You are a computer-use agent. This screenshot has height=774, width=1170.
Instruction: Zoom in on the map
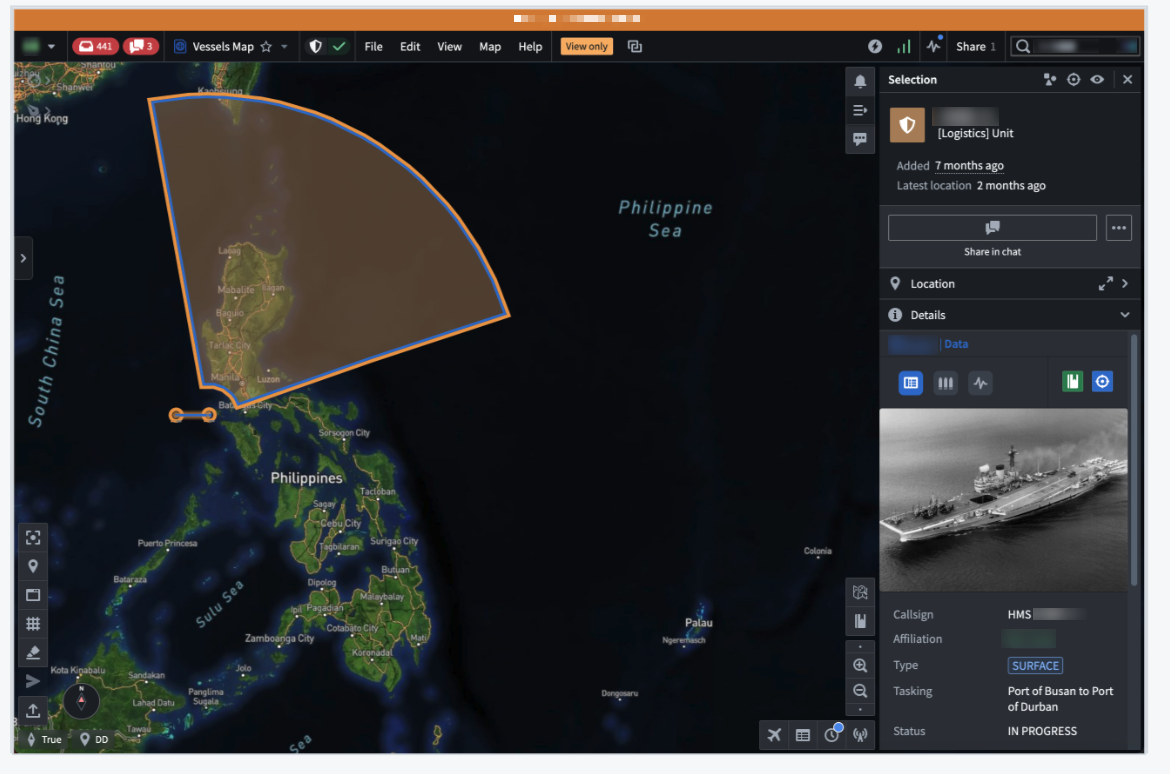pos(860,665)
